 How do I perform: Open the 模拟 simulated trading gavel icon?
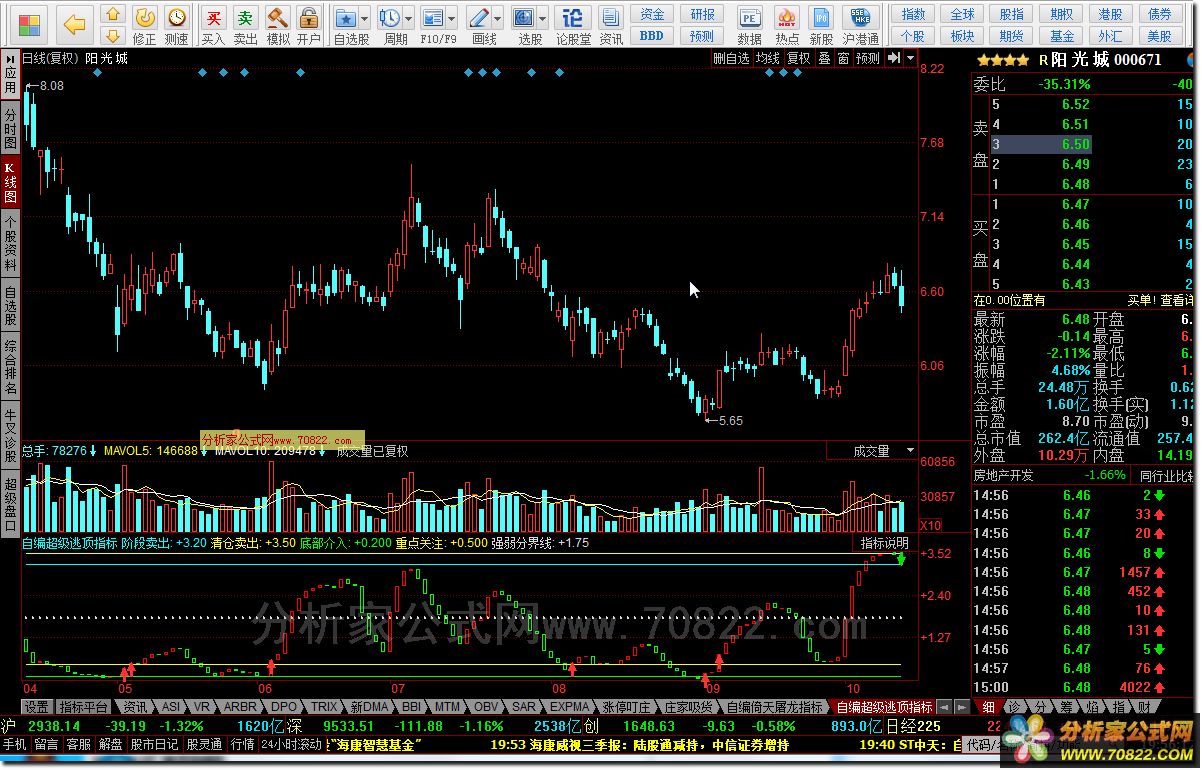point(277,25)
